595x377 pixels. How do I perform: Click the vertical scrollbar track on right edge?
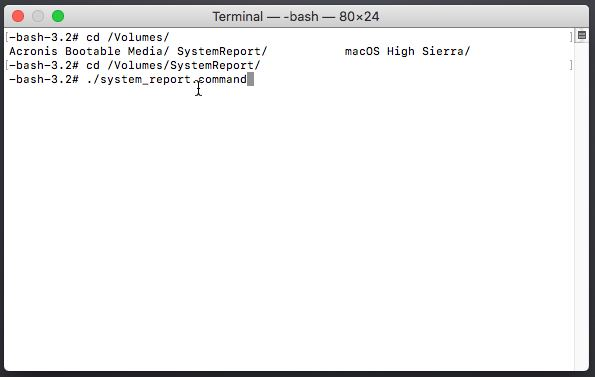[x=581, y=207]
